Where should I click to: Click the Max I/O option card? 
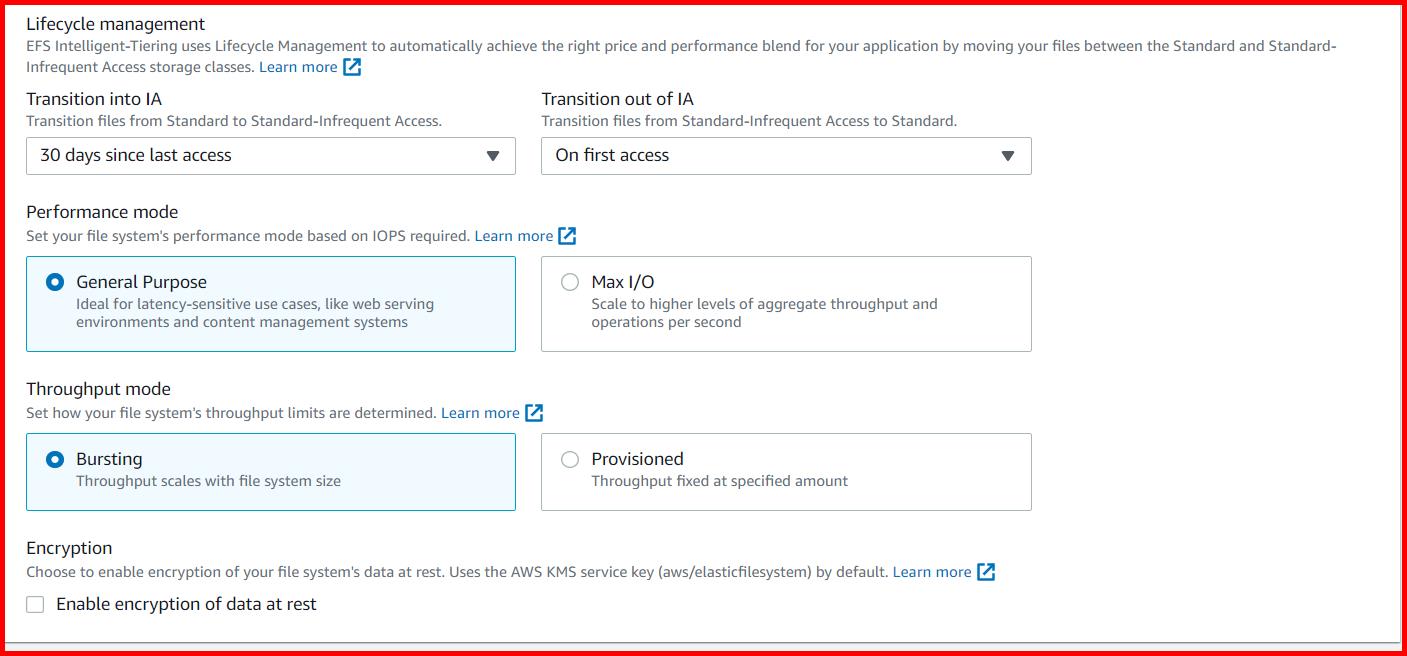click(x=785, y=303)
